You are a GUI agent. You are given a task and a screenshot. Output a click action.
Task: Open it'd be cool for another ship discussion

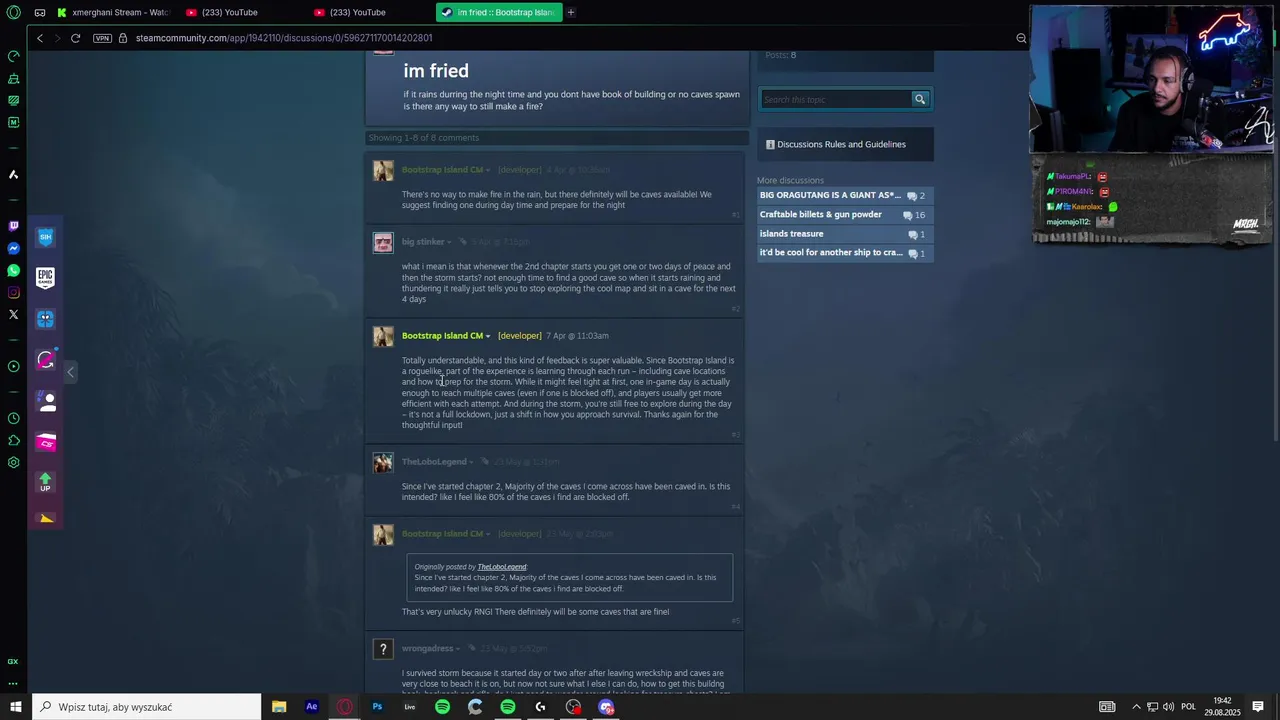(831, 253)
